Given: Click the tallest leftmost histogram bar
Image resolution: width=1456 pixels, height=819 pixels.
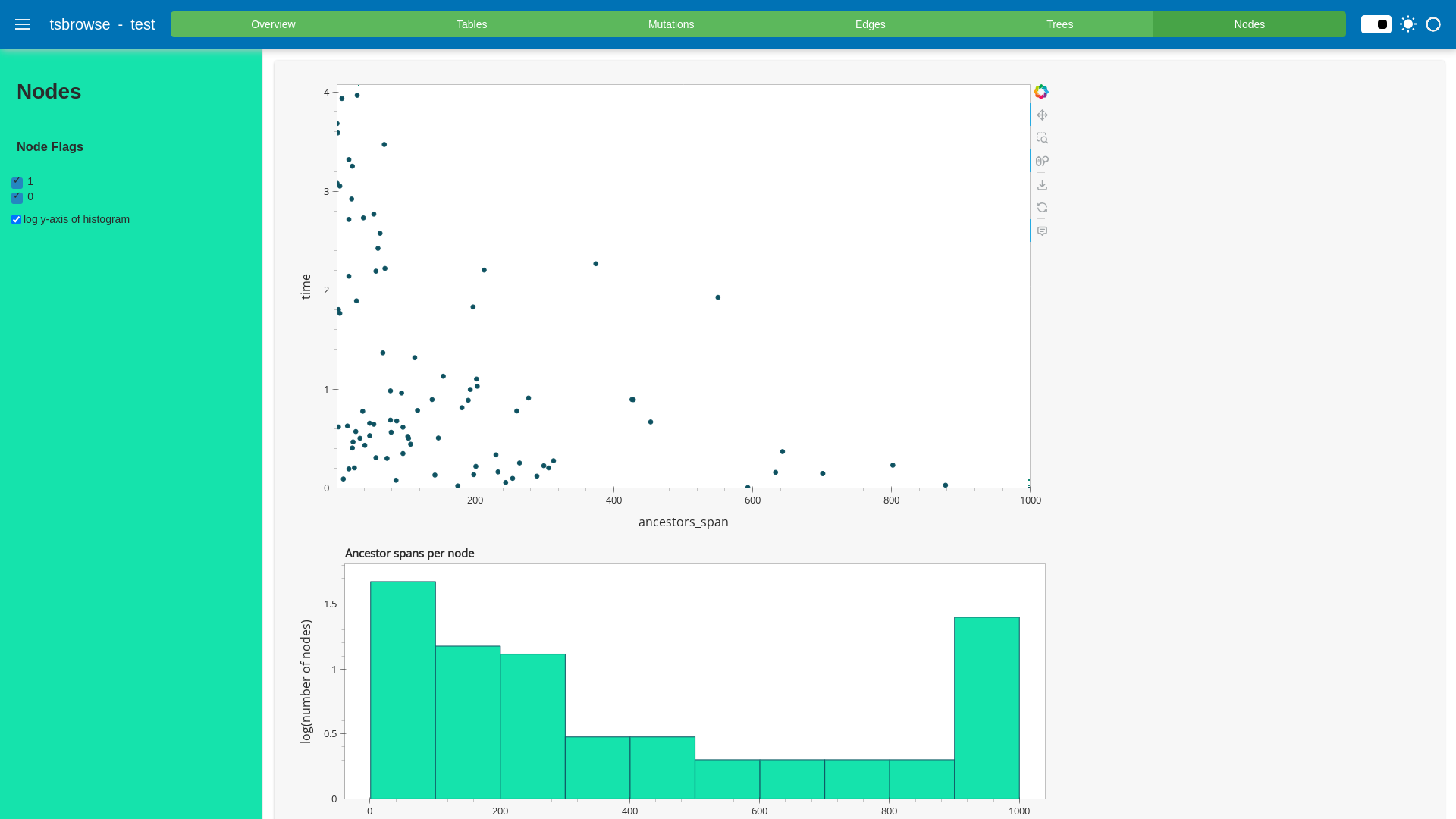Looking at the screenshot, I should point(403,690).
